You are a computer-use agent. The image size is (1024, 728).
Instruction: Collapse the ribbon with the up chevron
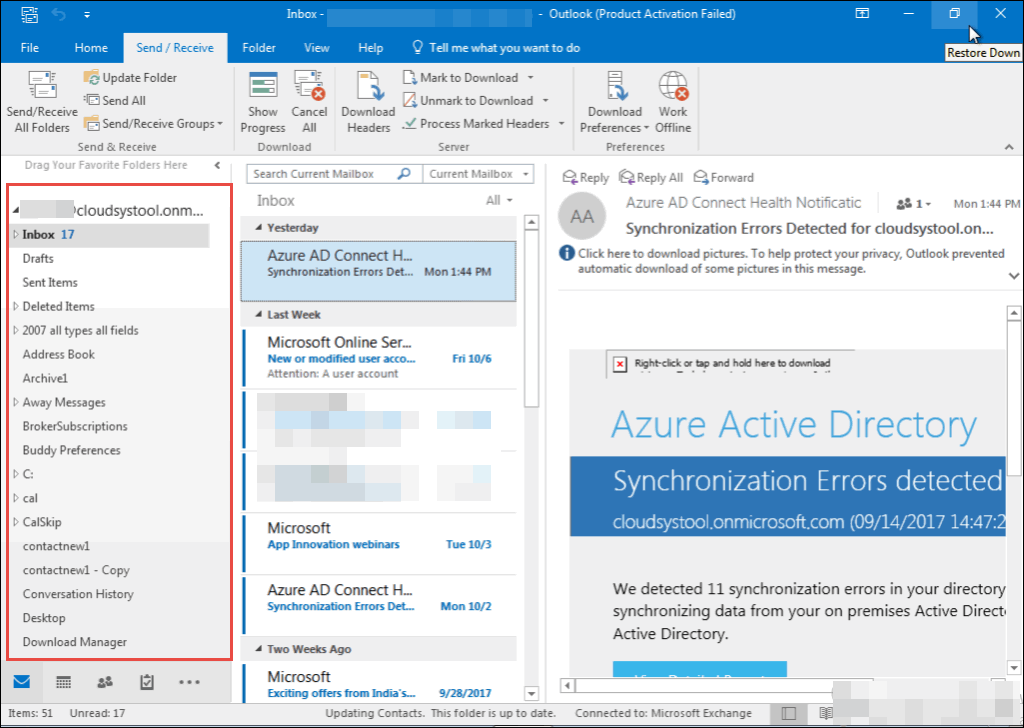(x=1010, y=148)
